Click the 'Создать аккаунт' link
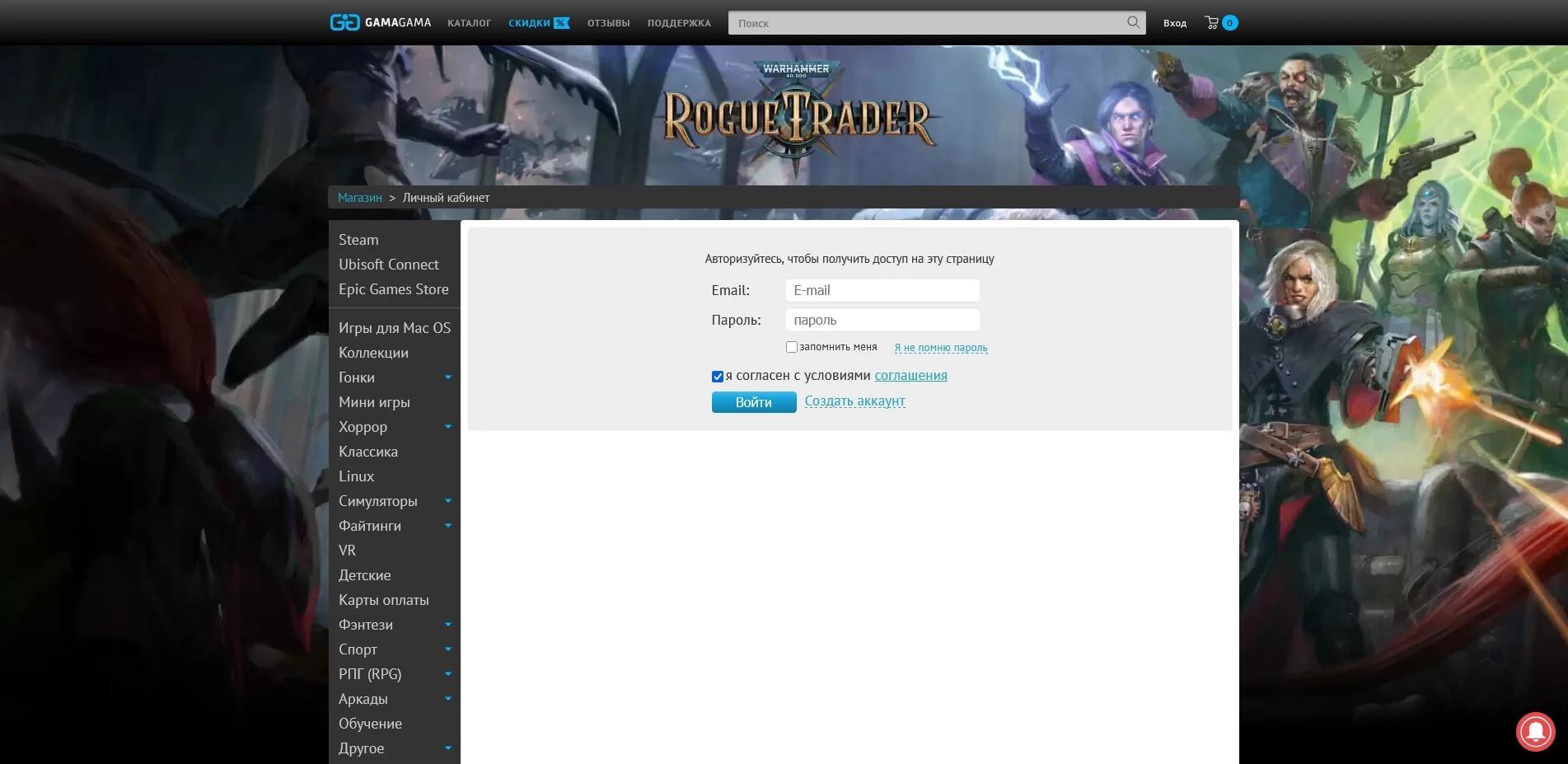Screen dimensions: 1568x764 point(854,401)
